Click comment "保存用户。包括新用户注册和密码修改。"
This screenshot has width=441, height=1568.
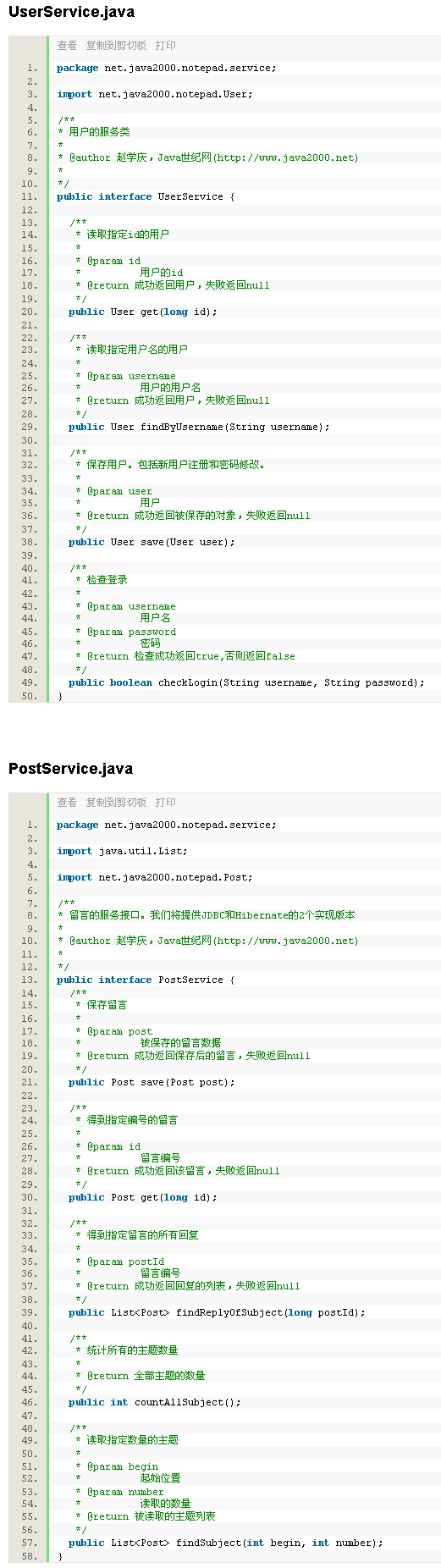pos(170,465)
